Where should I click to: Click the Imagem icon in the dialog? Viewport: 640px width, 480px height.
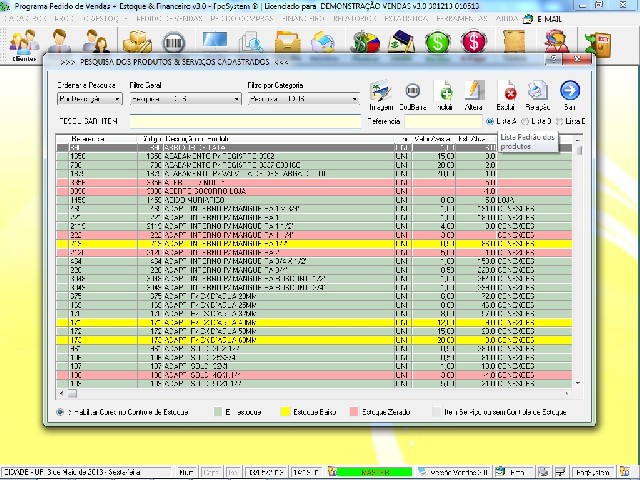pos(380,92)
